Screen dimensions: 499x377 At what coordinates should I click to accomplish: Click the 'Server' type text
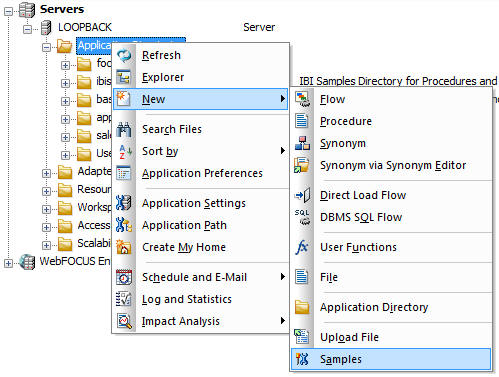click(x=259, y=27)
